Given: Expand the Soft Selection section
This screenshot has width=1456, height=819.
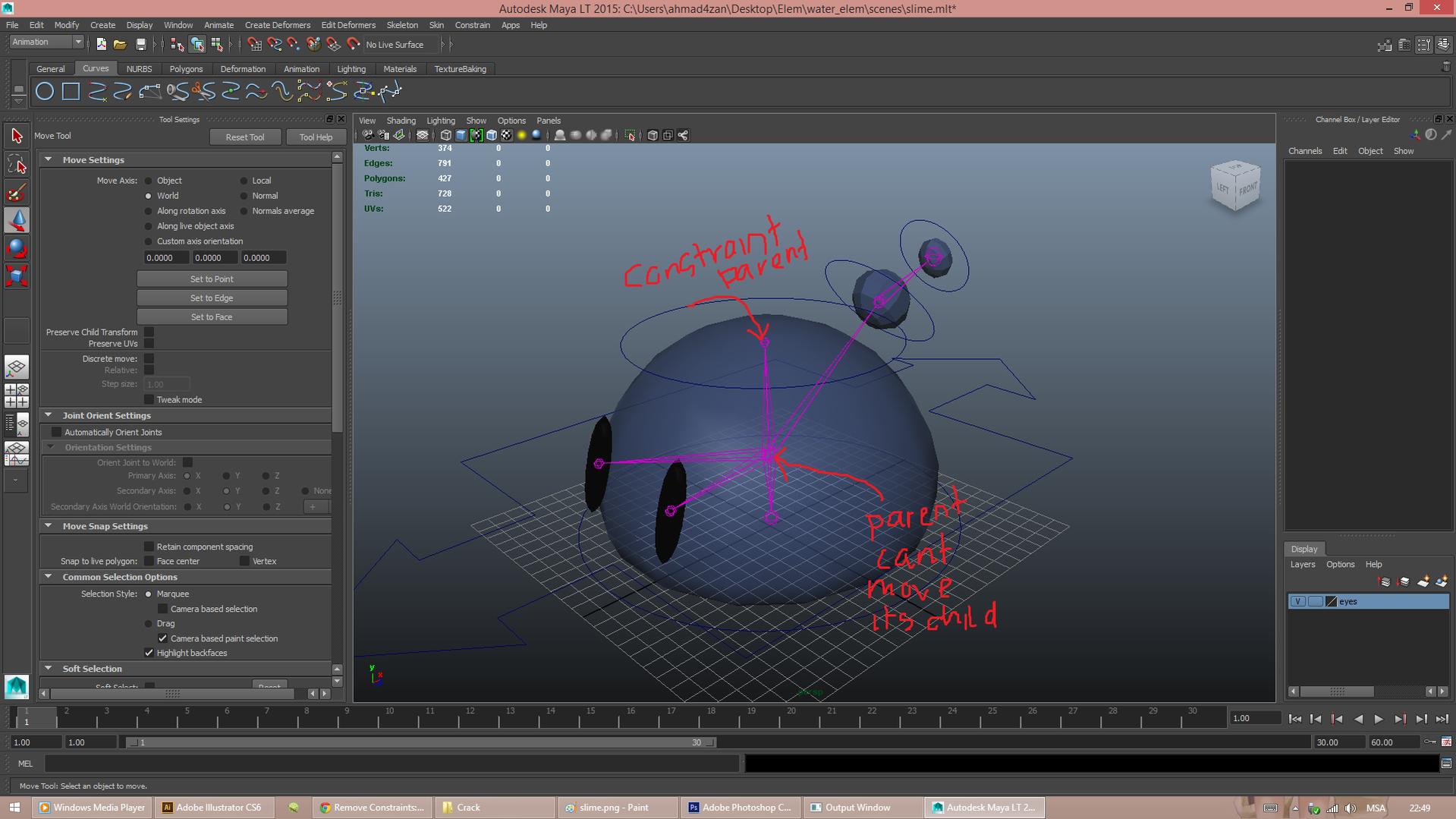Looking at the screenshot, I should pos(49,669).
